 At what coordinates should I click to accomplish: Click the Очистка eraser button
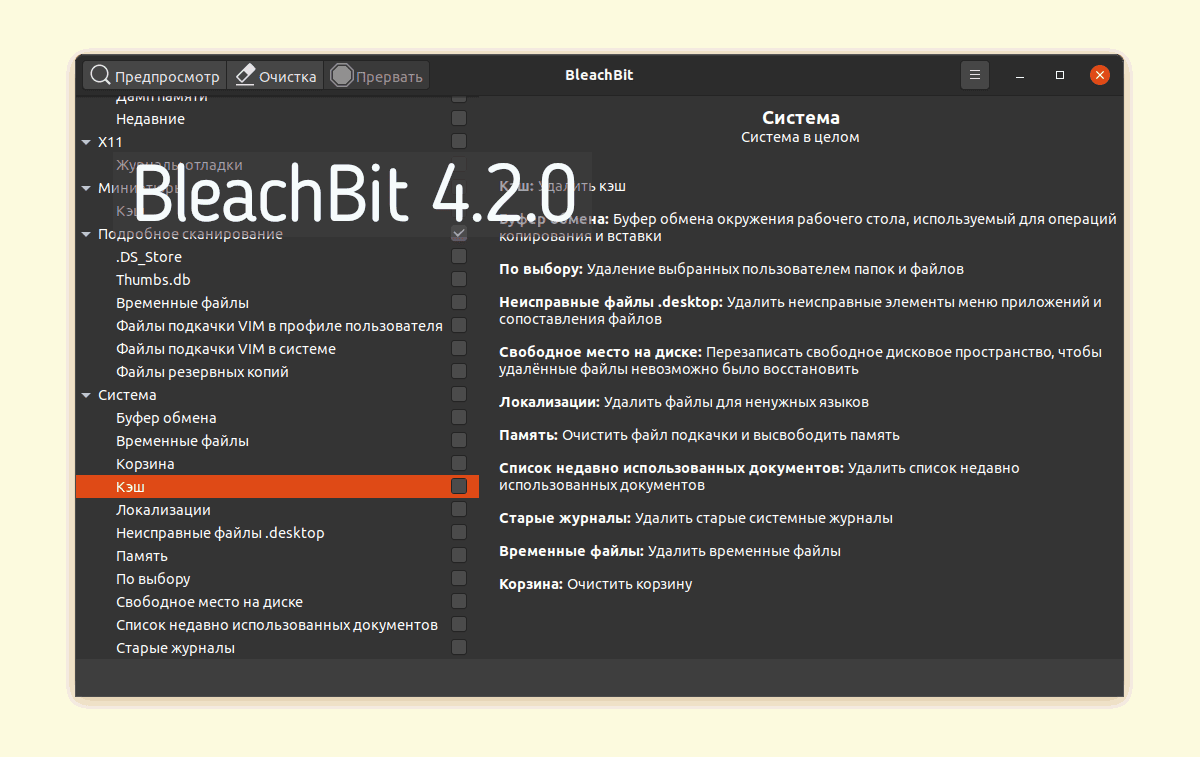pos(276,76)
